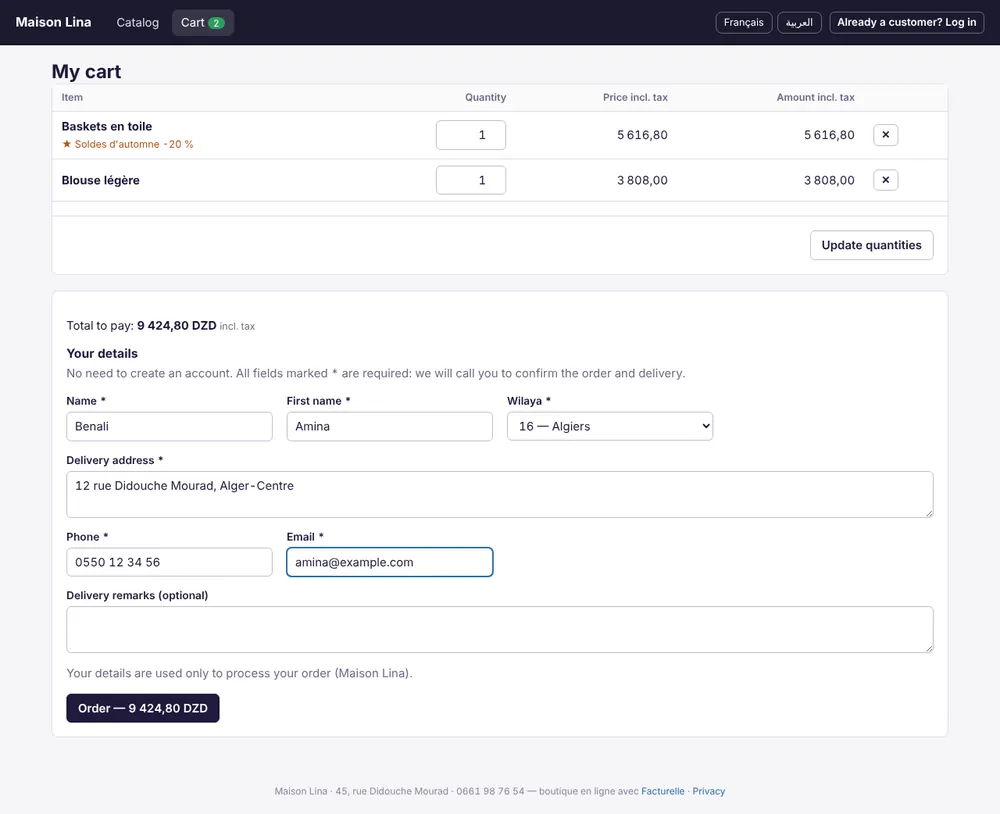The image size is (1000, 814).
Task: Click the My cart page heading
Action: (x=86, y=71)
